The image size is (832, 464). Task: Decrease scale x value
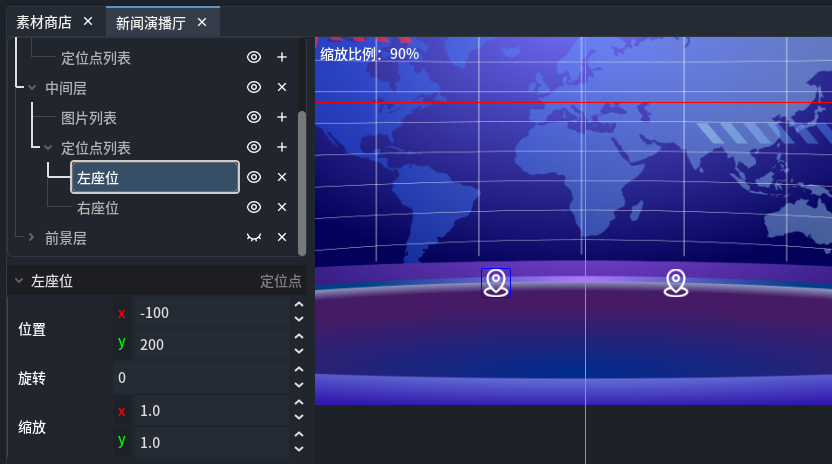[x=299, y=417]
